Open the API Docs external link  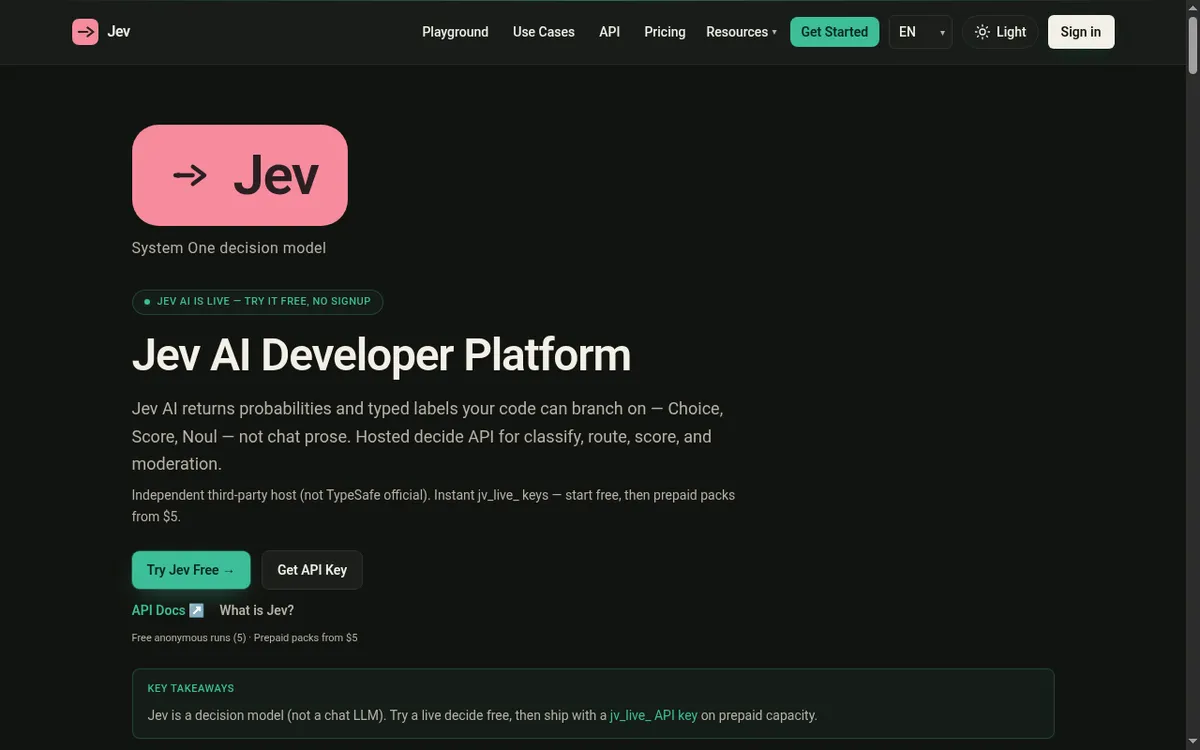168,610
